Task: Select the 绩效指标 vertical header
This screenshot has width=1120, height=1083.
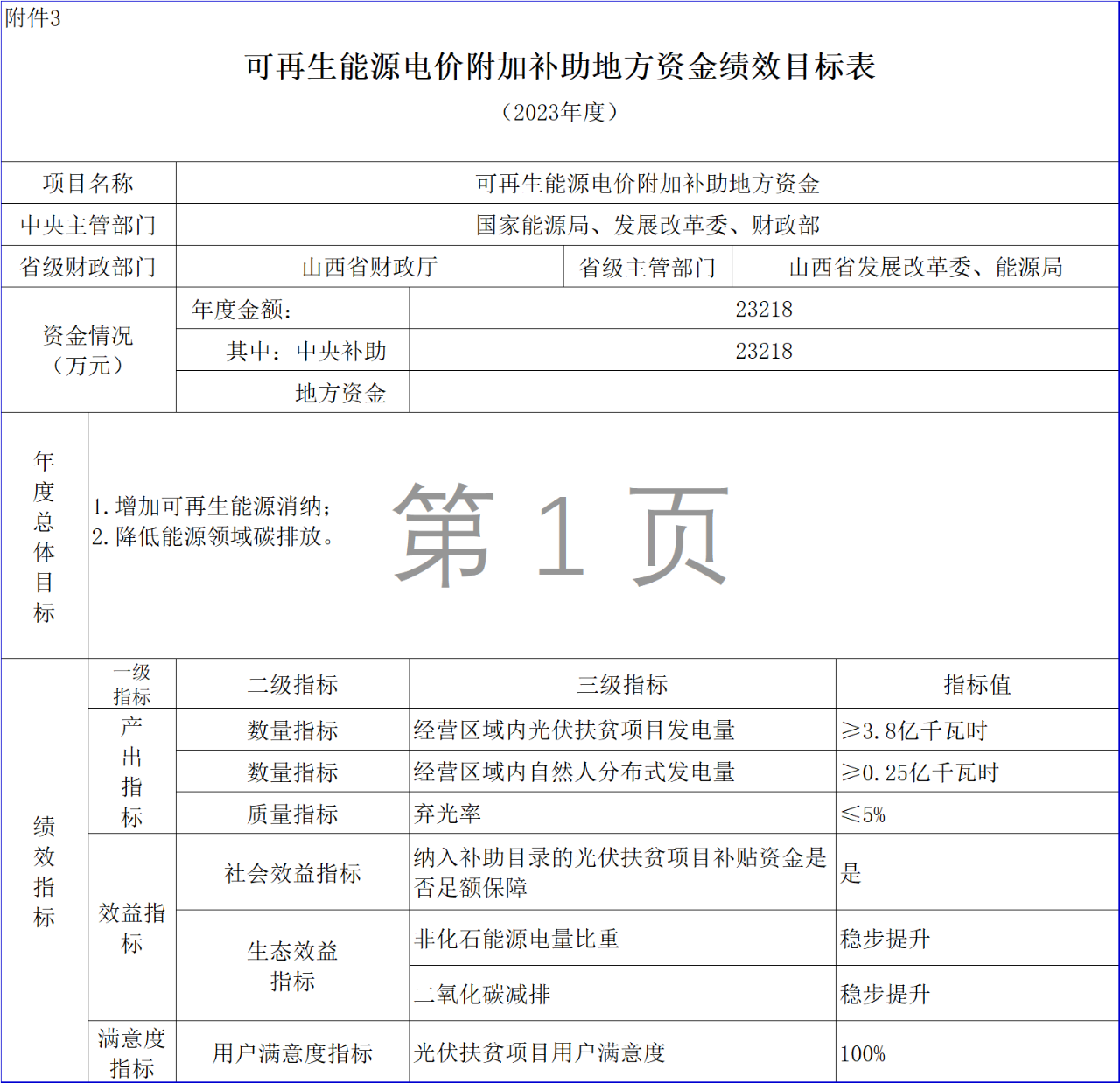Action: [45, 871]
